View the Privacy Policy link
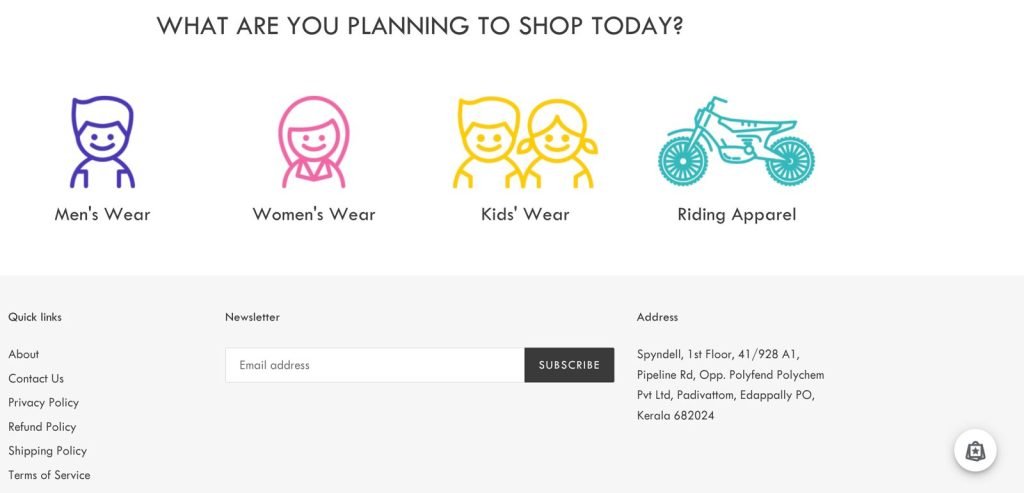The image size is (1024, 493). click(43, 402)
